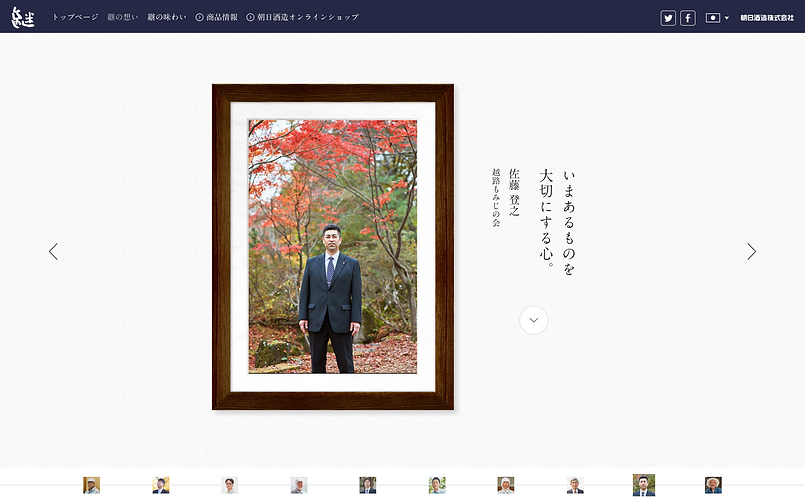Click the 佐藤 登之 name text
The width and height of the screenshot is (805, 503).
point(514,192)
